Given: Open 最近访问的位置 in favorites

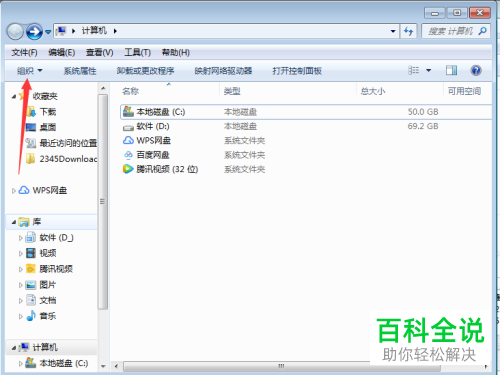Looking at the screenshot, I should coord(68,143).
